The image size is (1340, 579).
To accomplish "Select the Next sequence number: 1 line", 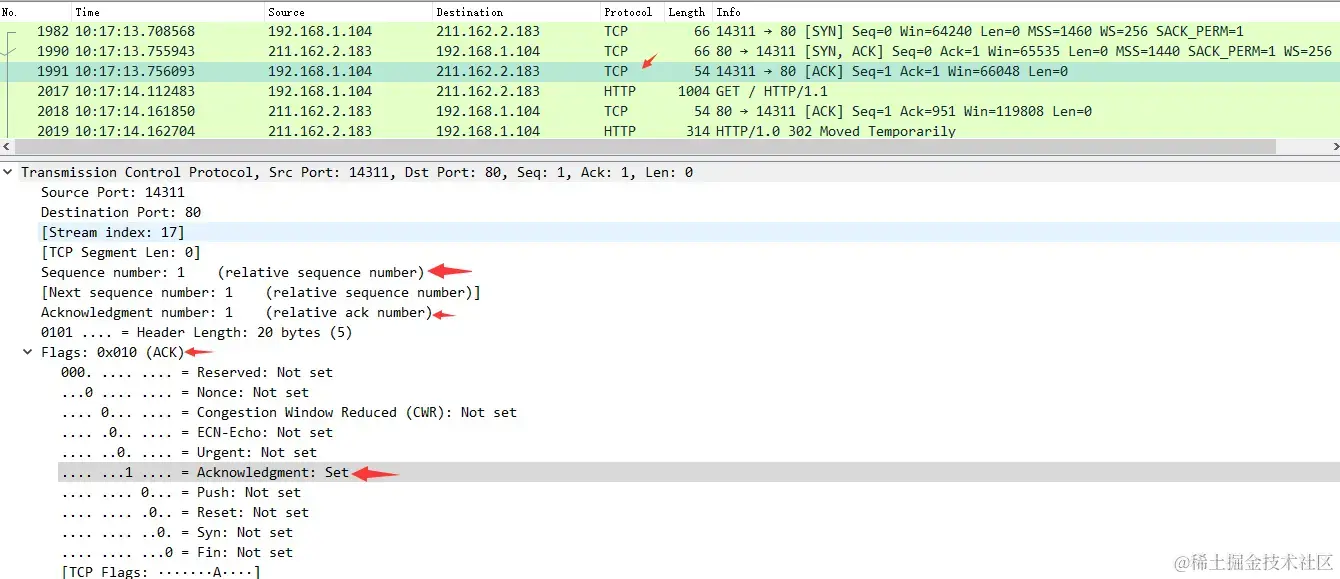I will click(260, 292).
